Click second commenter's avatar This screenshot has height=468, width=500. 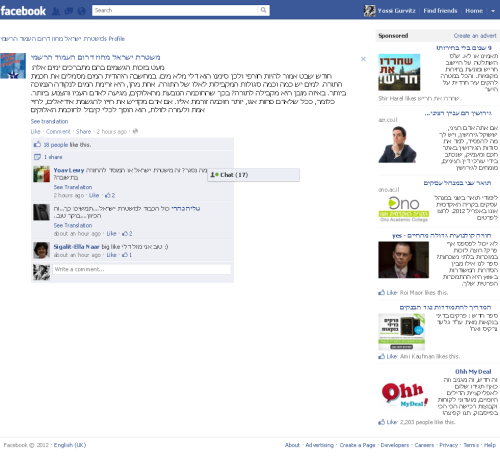42,212
